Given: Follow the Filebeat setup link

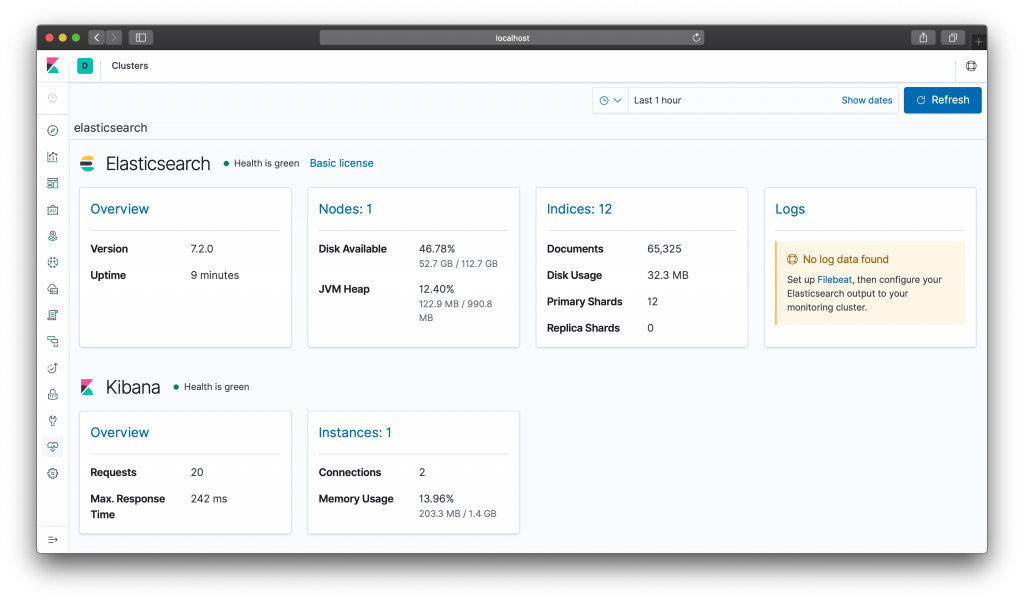Looking at the screenshot, I should (835, 279).
